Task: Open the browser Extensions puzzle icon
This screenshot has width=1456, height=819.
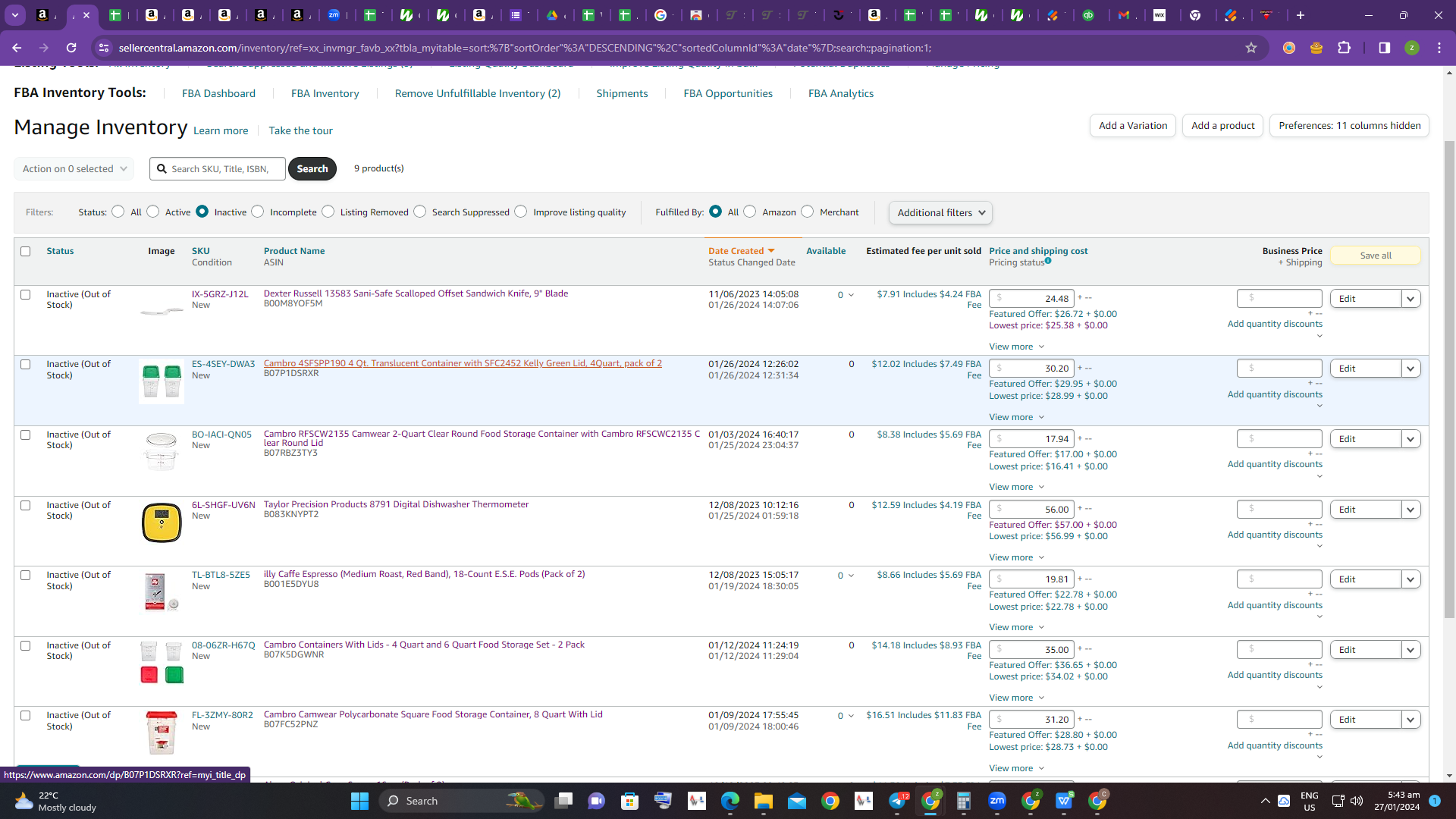Action: tap(1345, 48)
